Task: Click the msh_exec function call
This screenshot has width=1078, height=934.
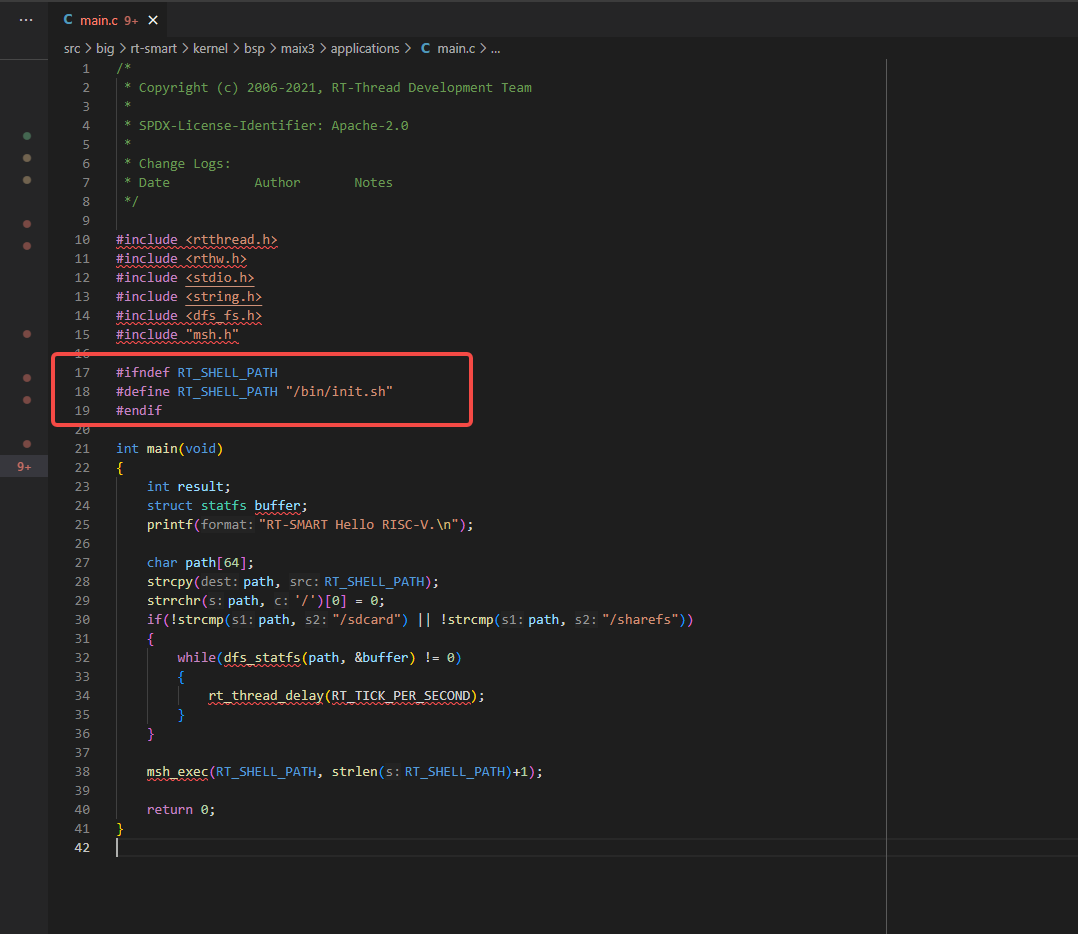Action: pos(177,772)
